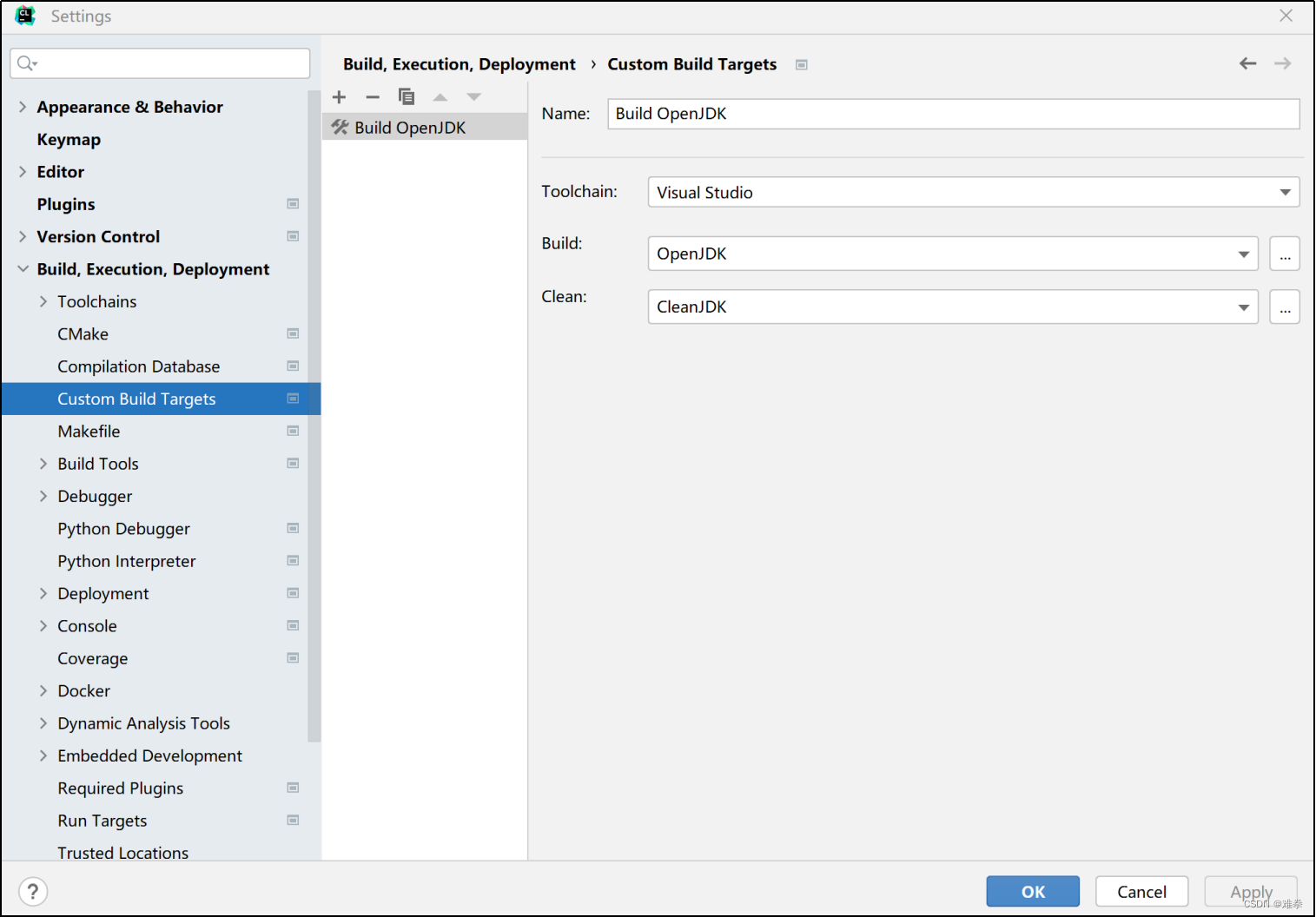The height and width of the screenshot is (917, 1316).
Task: Click the Cancel button
Action: click(1141, 892)
